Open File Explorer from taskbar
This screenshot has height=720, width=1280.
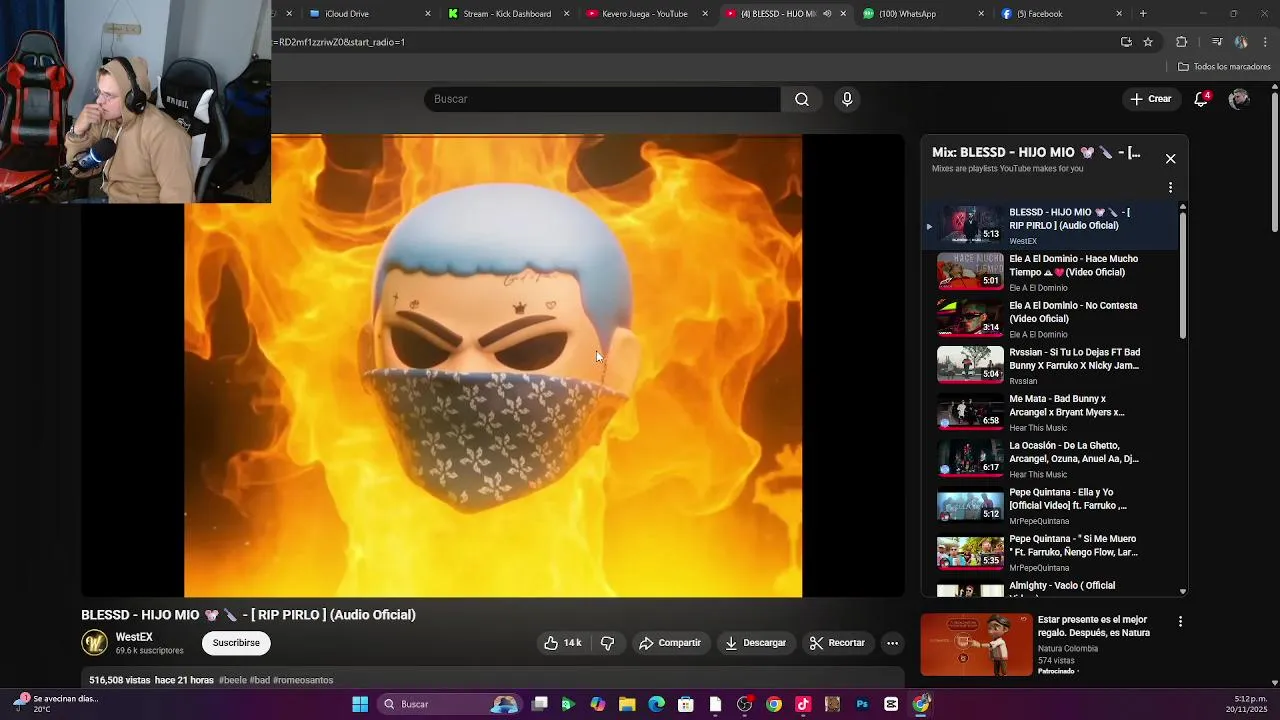[627, 704]
